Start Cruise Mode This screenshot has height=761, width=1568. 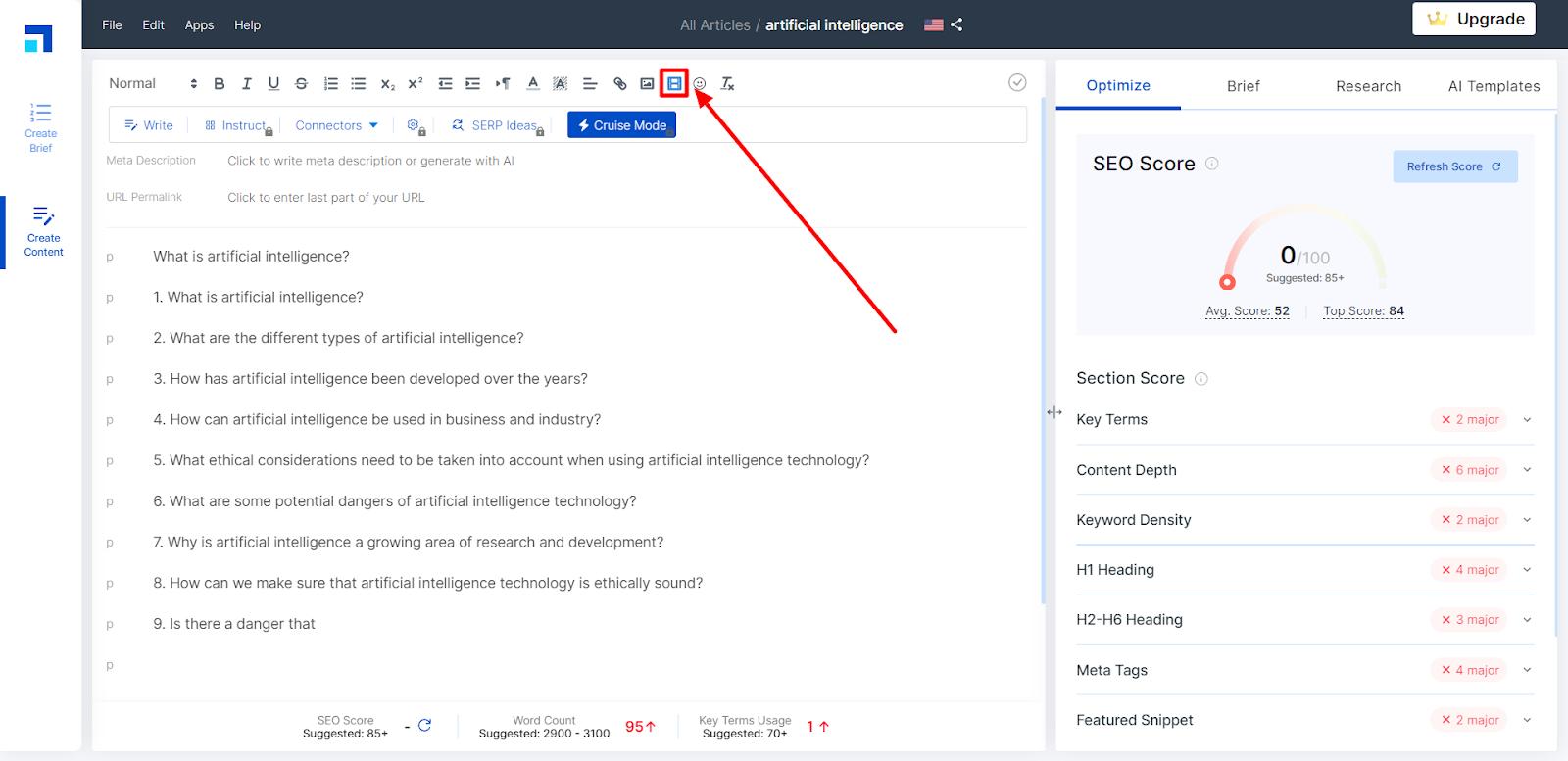[x=622, y=125]
